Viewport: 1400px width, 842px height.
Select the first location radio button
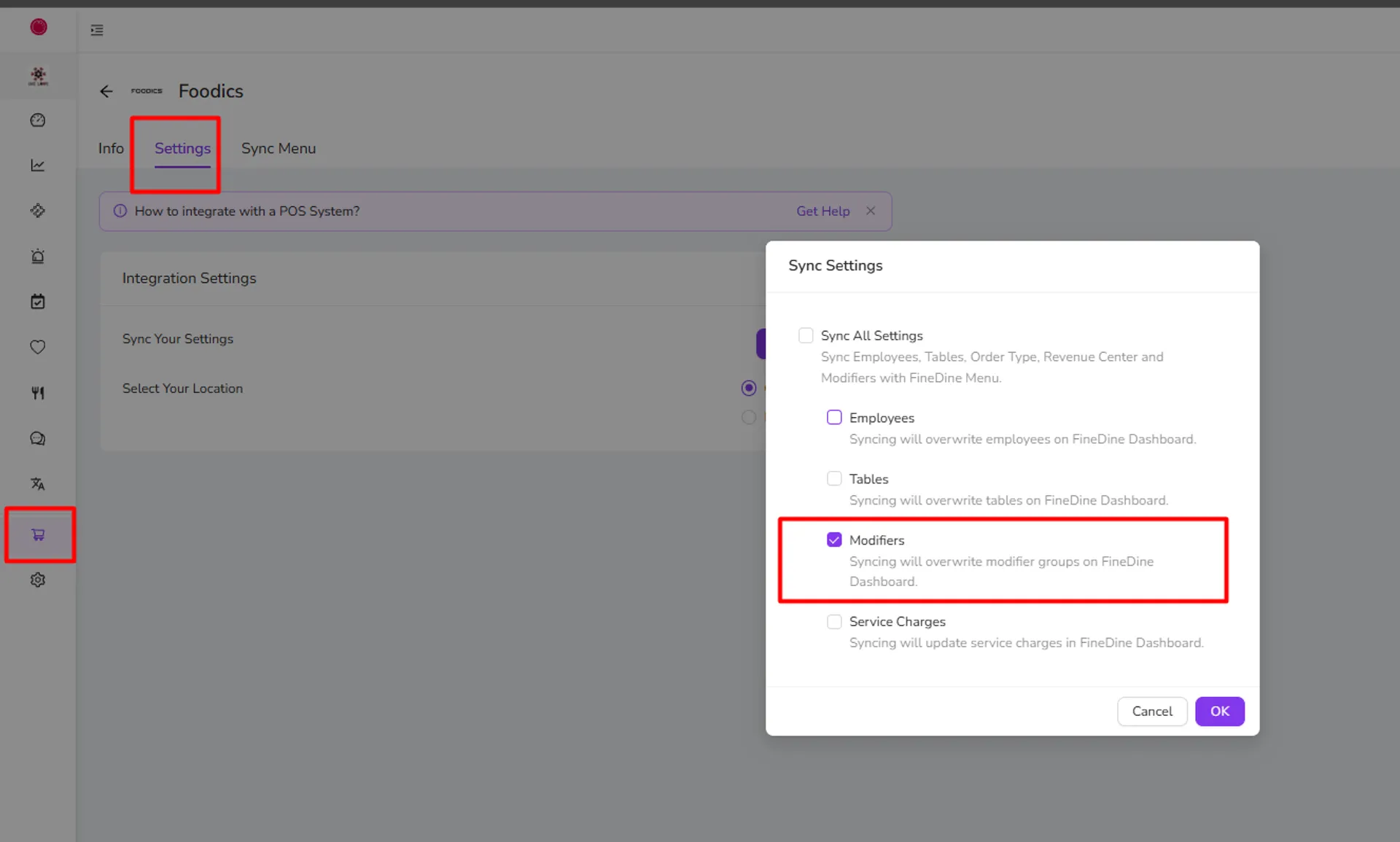749,388
